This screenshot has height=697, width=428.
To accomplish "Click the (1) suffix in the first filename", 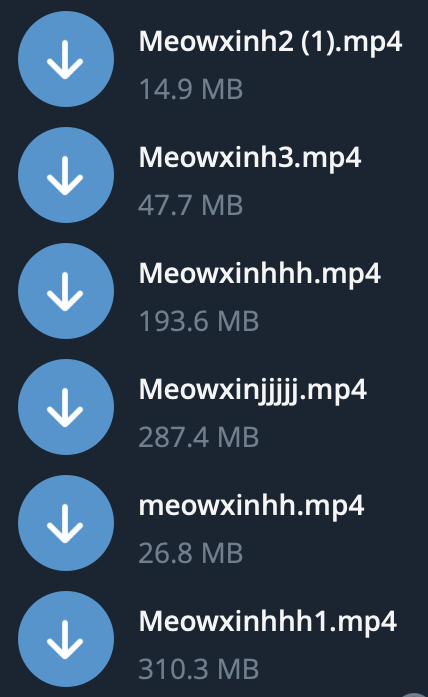I will click(317, 43).
